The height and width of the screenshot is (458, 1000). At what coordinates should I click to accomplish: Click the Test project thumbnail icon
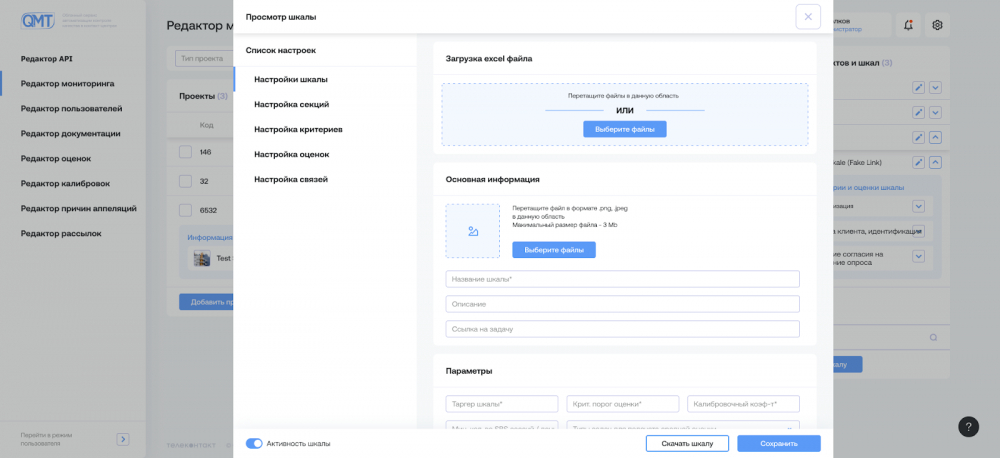tap(202, 258)
